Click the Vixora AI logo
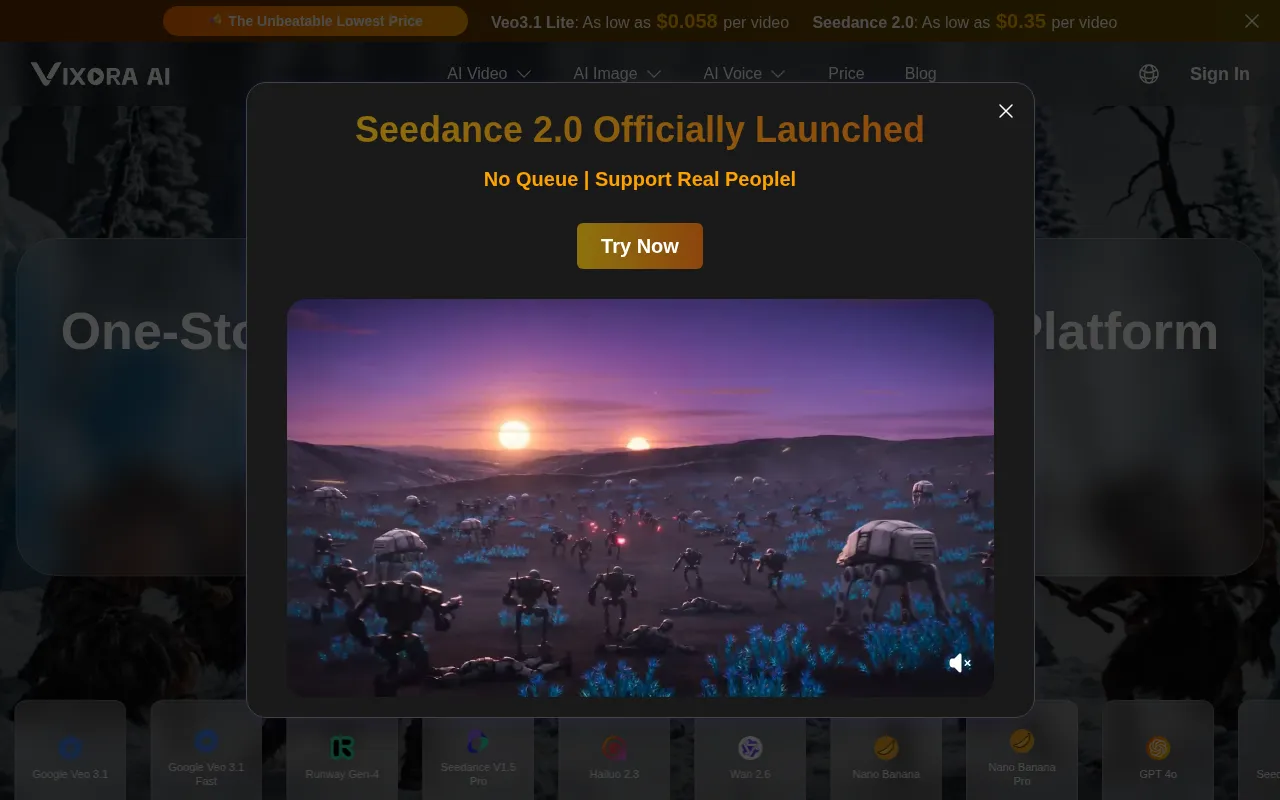The image size is (1280, 800). coord(100,74)
